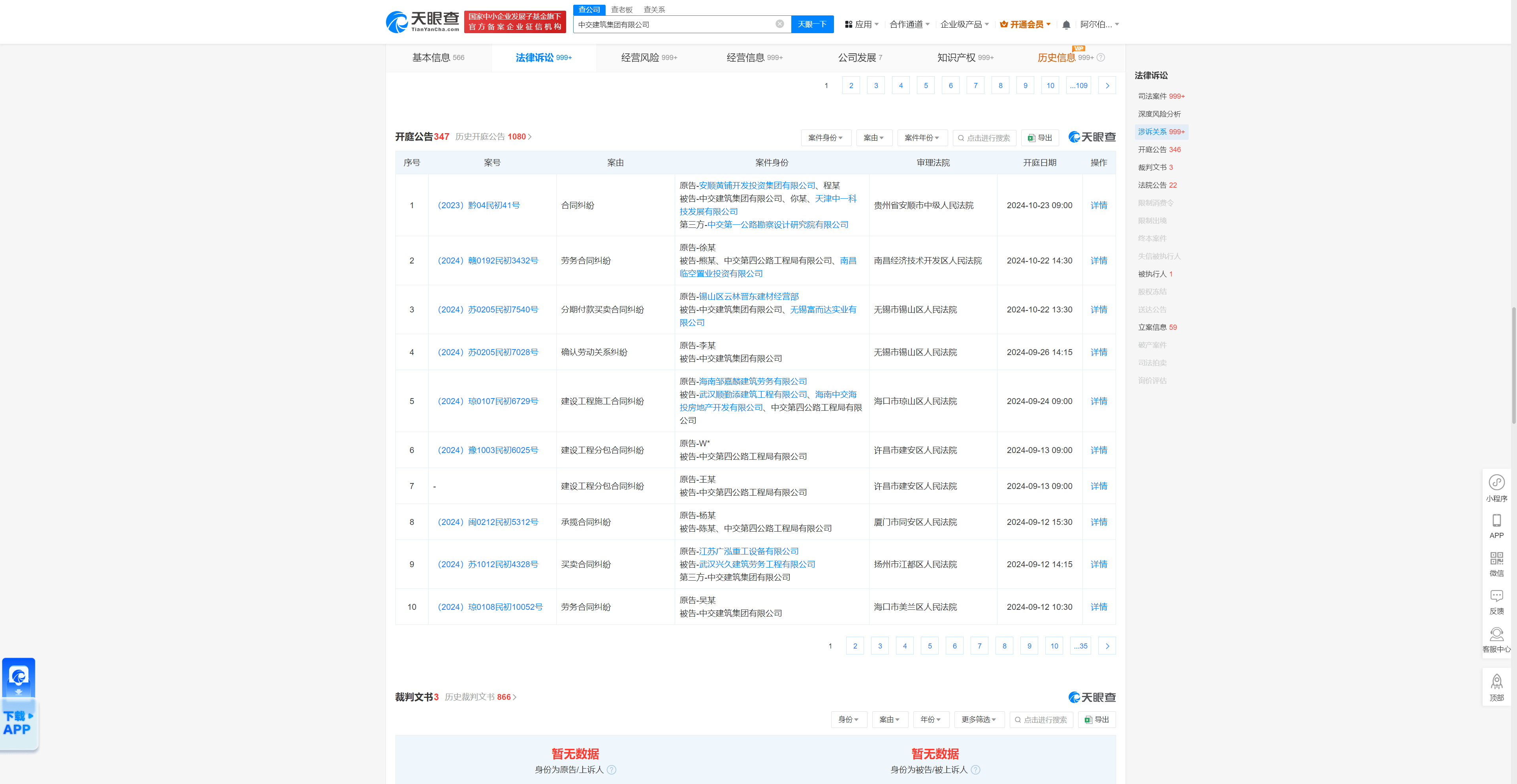Open the 开通会员 membership menu
The height and width of the screenshot is (784, 1517).
coord(1025,24)
